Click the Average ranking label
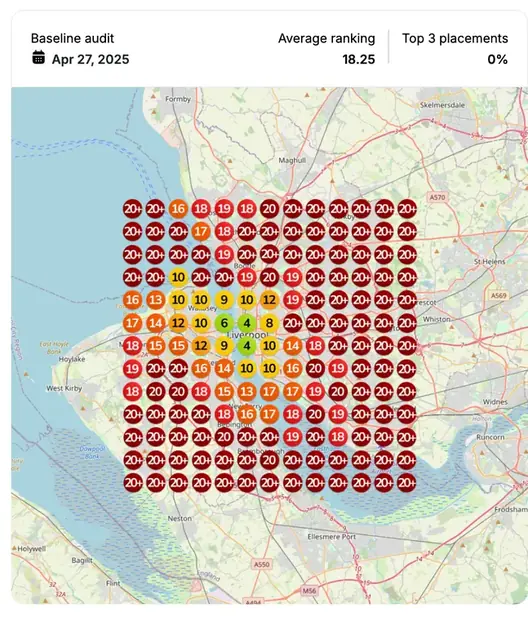 coord(326,38)
